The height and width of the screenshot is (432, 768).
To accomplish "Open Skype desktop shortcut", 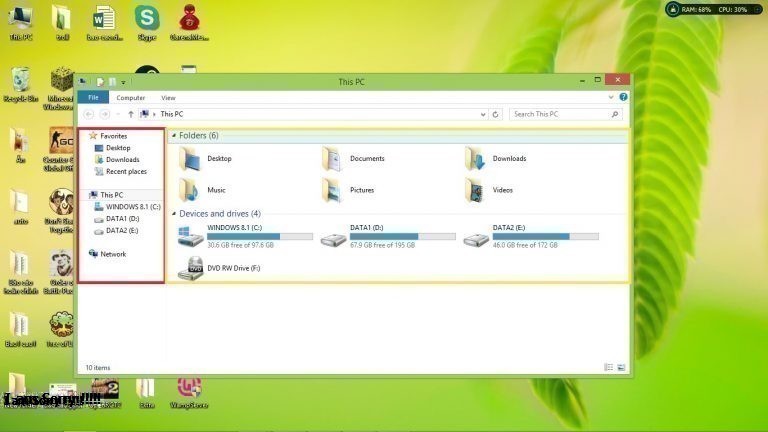I will pos(147,23).
